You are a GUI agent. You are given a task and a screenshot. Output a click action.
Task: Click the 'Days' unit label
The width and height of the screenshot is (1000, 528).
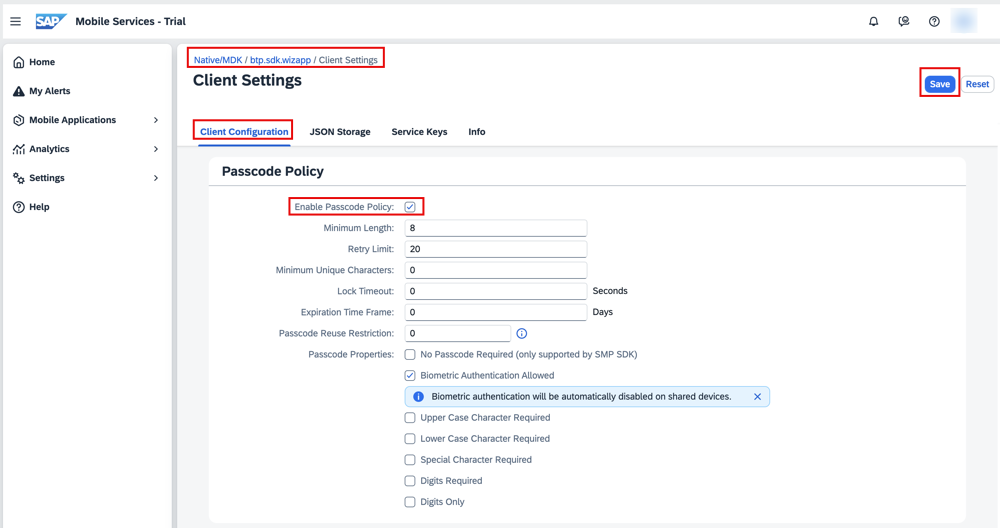(603, 312)
